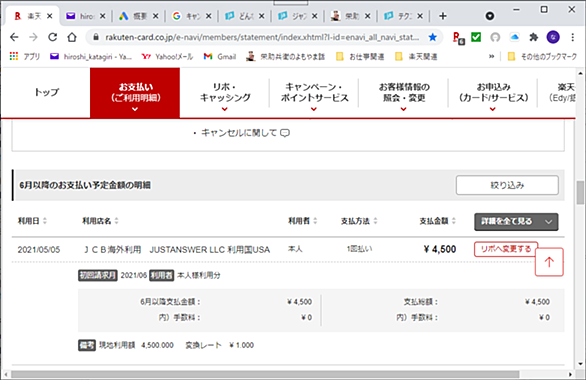Open the purple profile avatar

(x=553, y=37)
